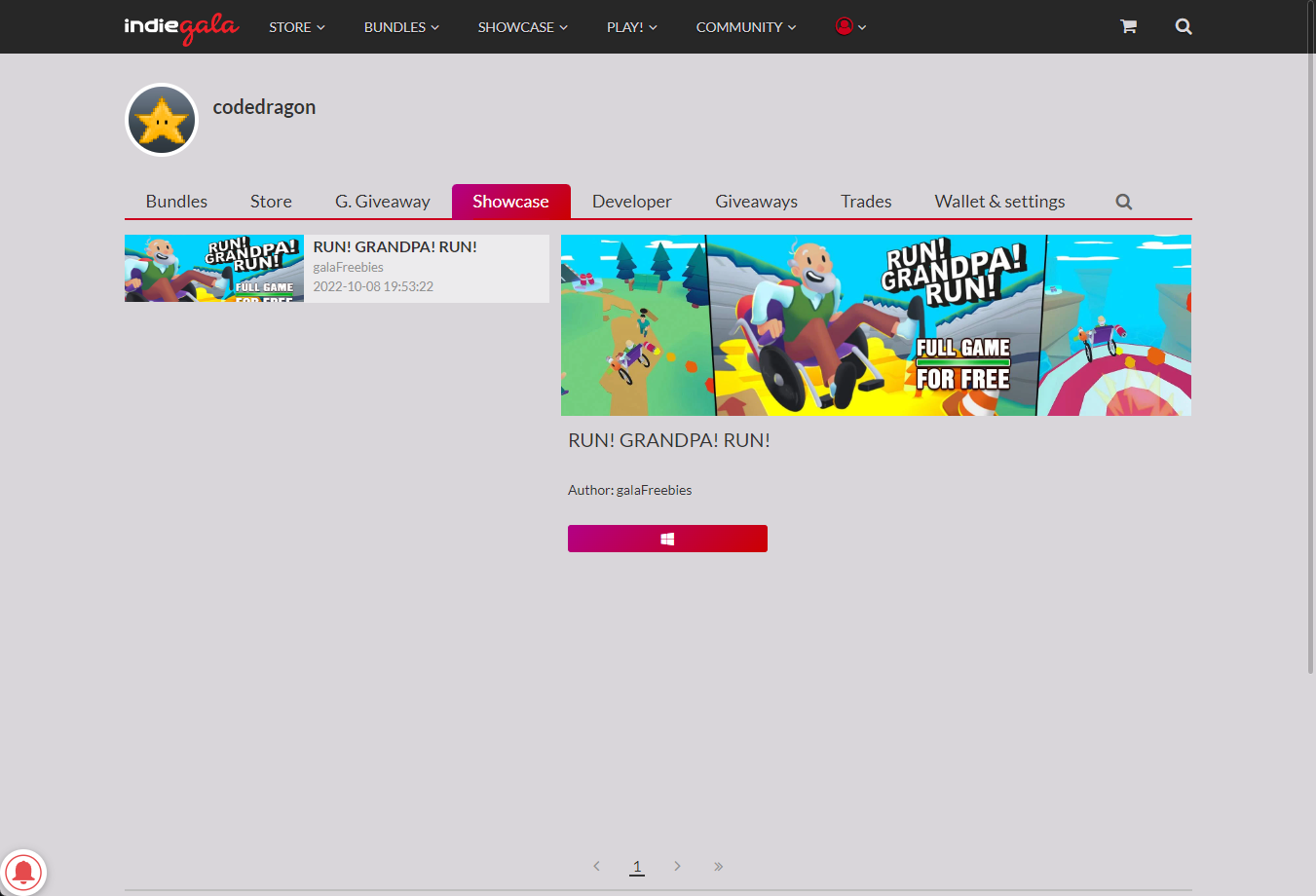
Task: Open the red user account icon menu
Action: point(850,26)
